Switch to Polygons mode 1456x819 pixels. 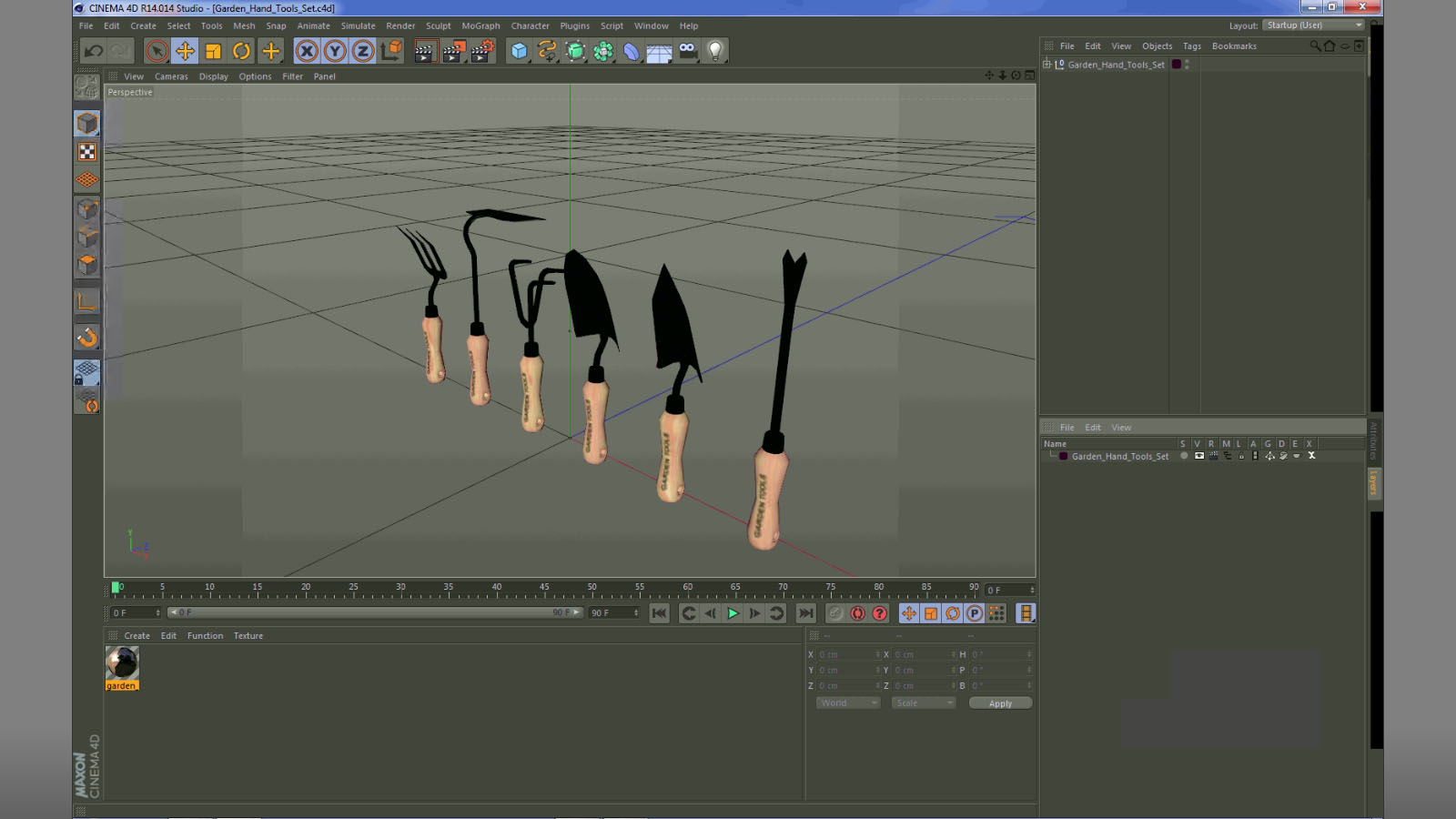point(87,265)
